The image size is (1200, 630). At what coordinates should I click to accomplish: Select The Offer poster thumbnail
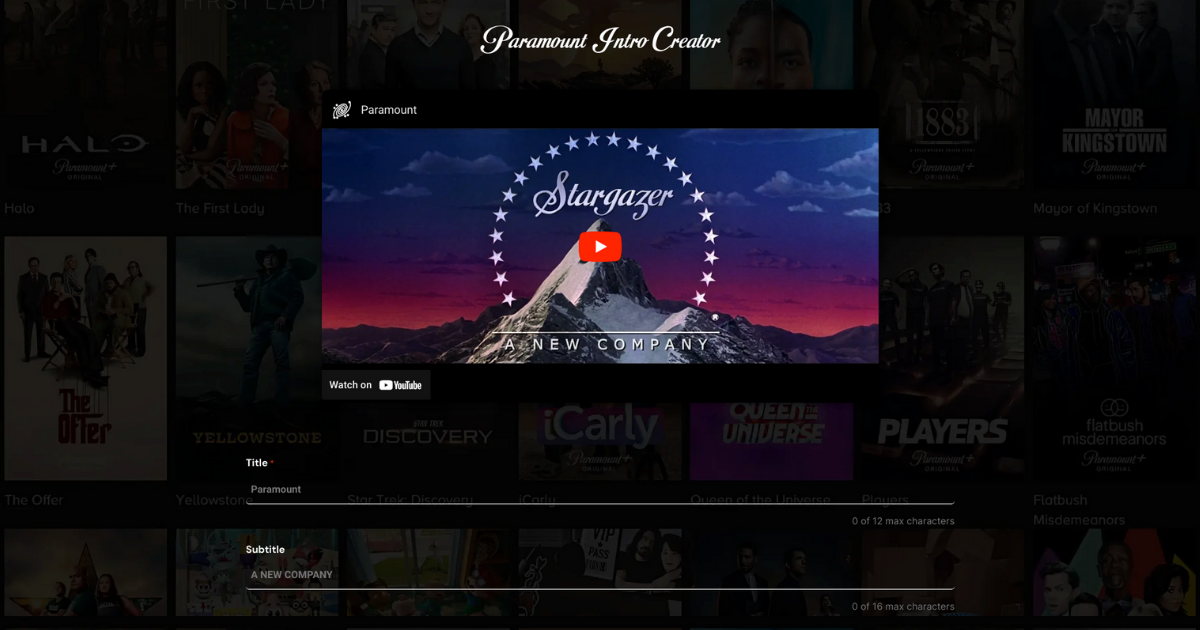[85, 357]
